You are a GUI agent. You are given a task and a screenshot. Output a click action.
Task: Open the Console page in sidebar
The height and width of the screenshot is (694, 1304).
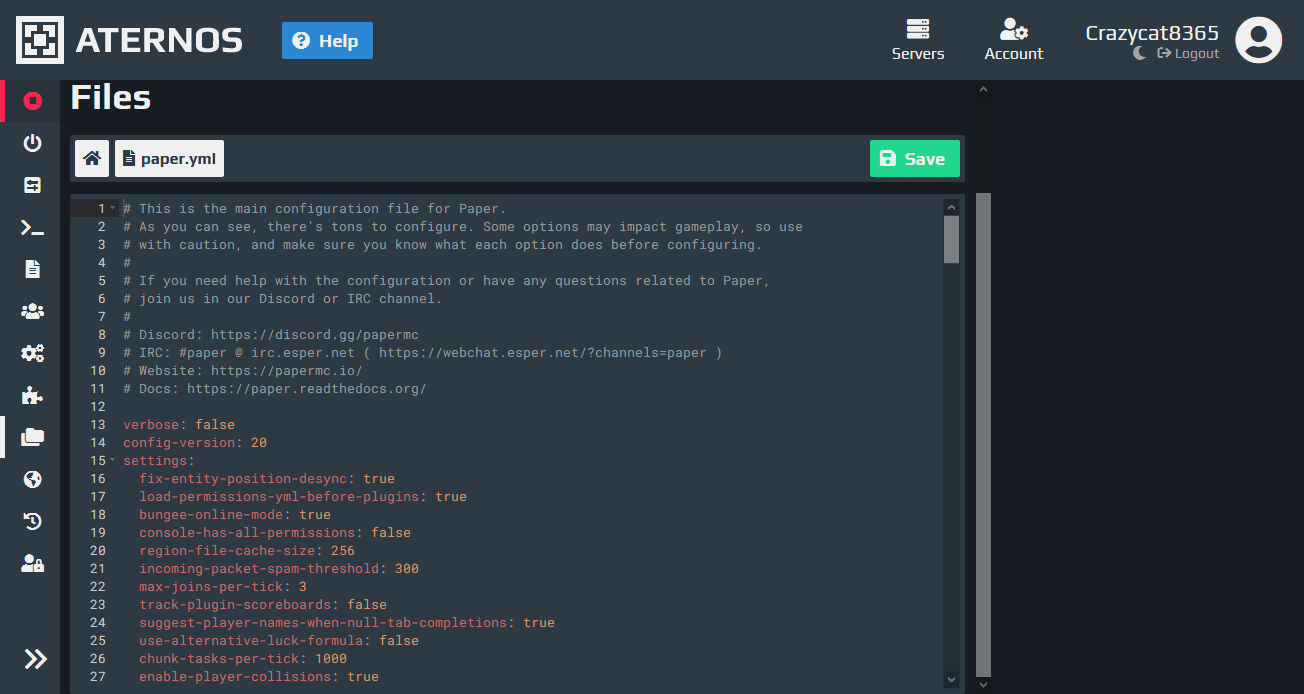[x=32, y=227]
